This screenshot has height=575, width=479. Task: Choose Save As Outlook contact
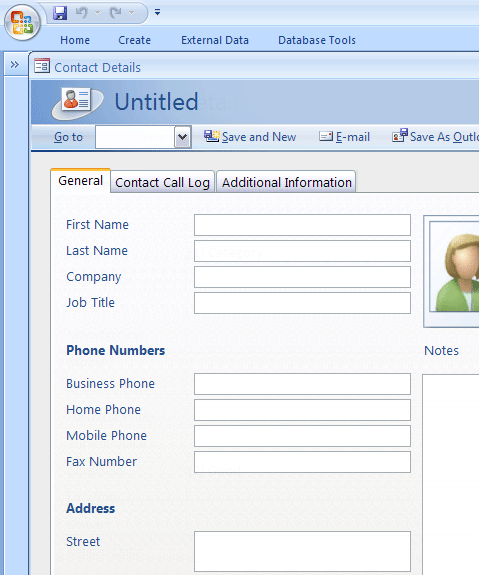click(x=444, y=137)
